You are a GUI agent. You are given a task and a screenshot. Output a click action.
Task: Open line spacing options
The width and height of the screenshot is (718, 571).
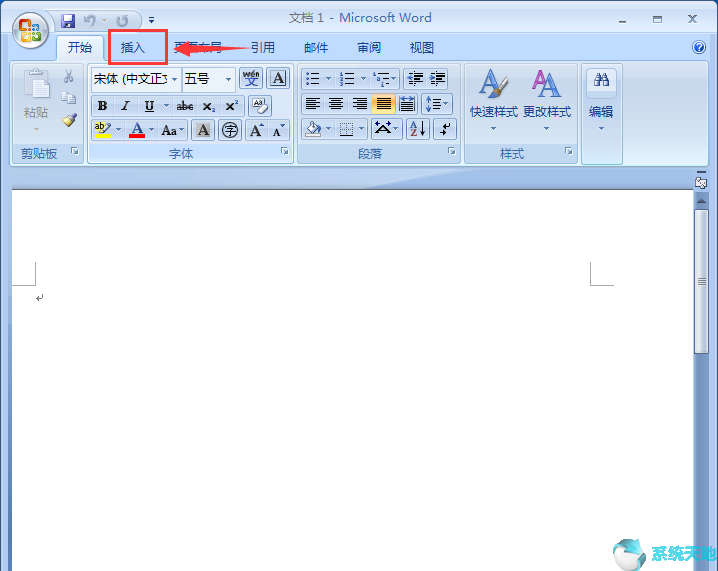[x=436, y=104]
